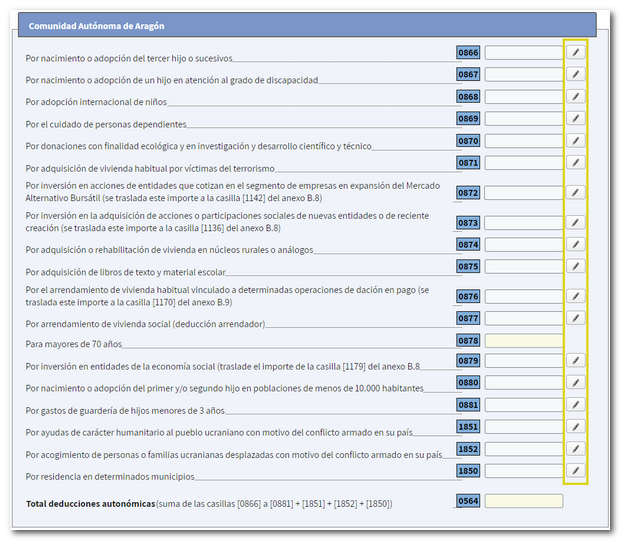621x541 pixels.
Task: Click the input field for casilla 0880
Action: [523, 383]
